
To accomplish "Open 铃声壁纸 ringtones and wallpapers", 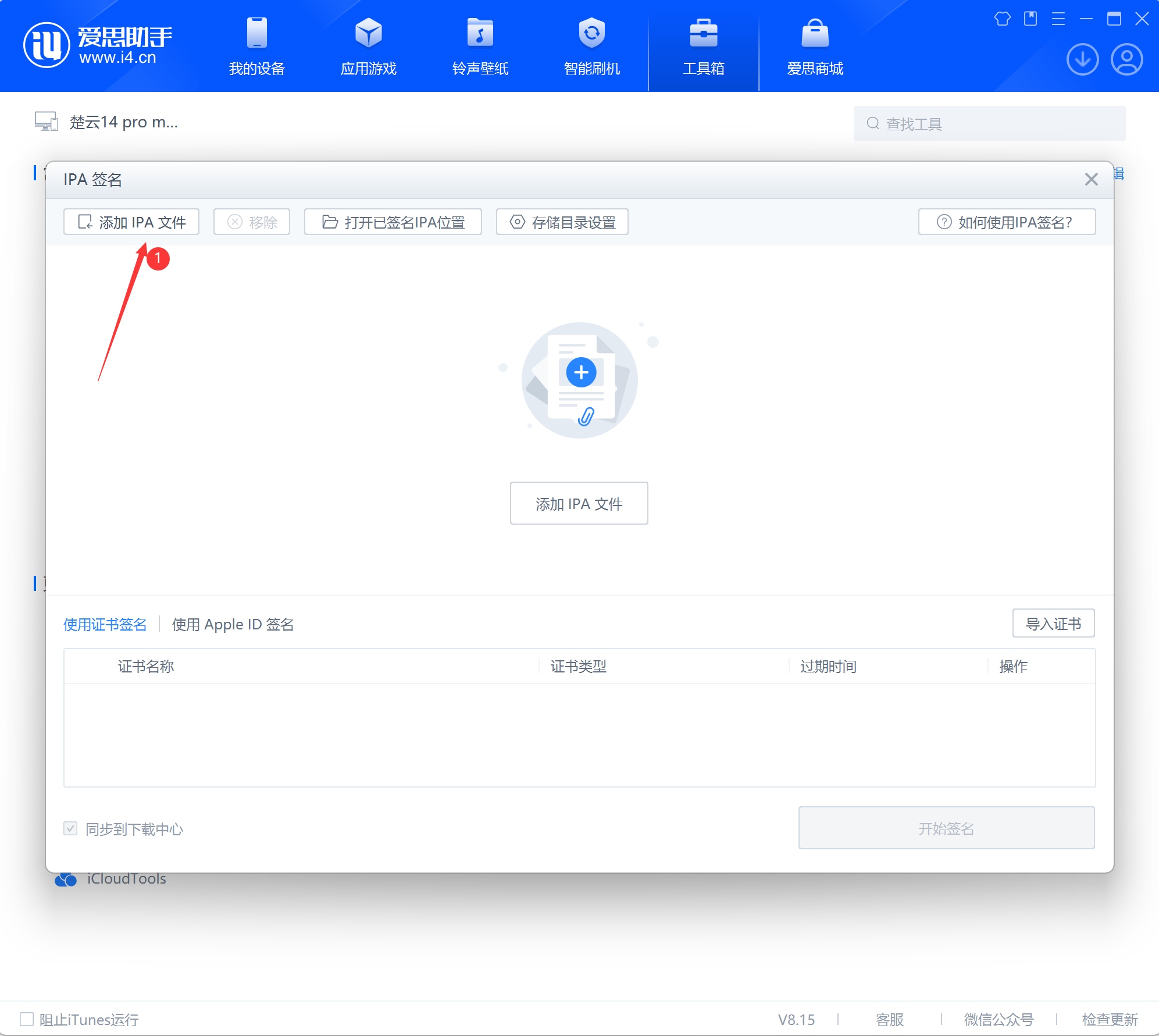I will [x=480, y=47].
